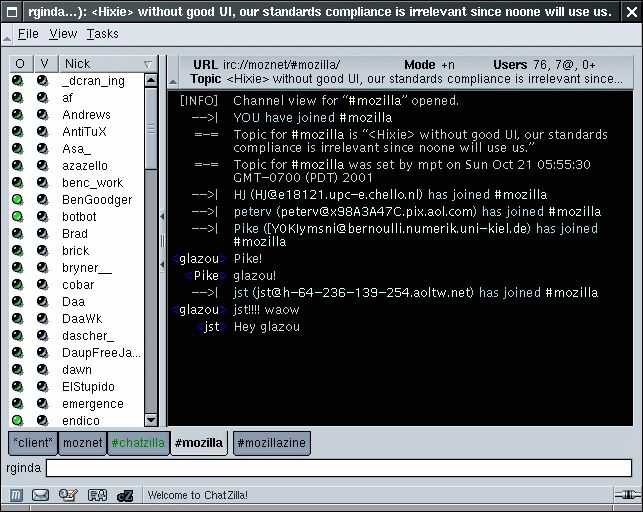Launch Composer icon in status bar
The image size is (643, 512).
[x=68, y=495]
